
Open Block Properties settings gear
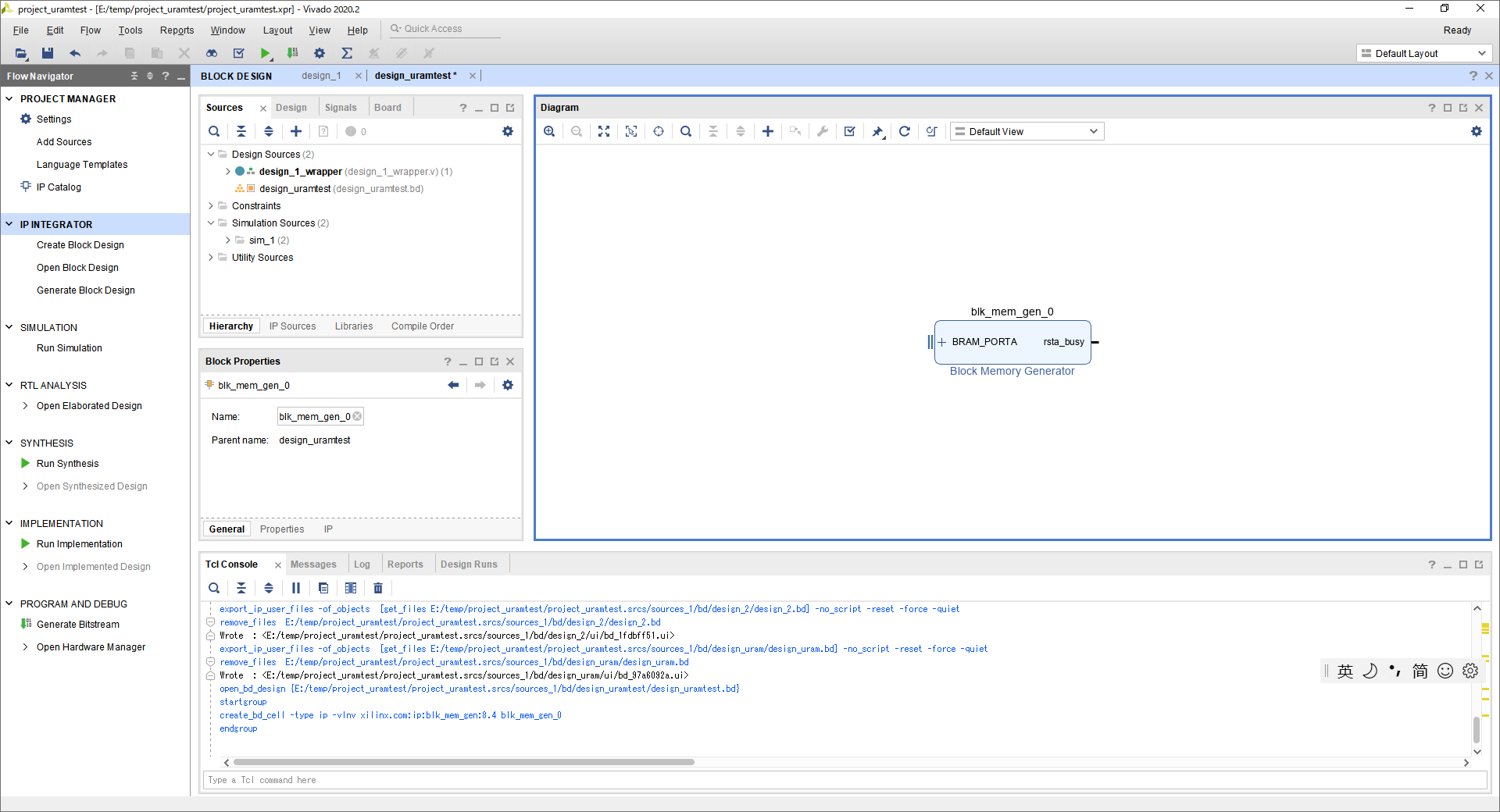(x=508, y=385)
